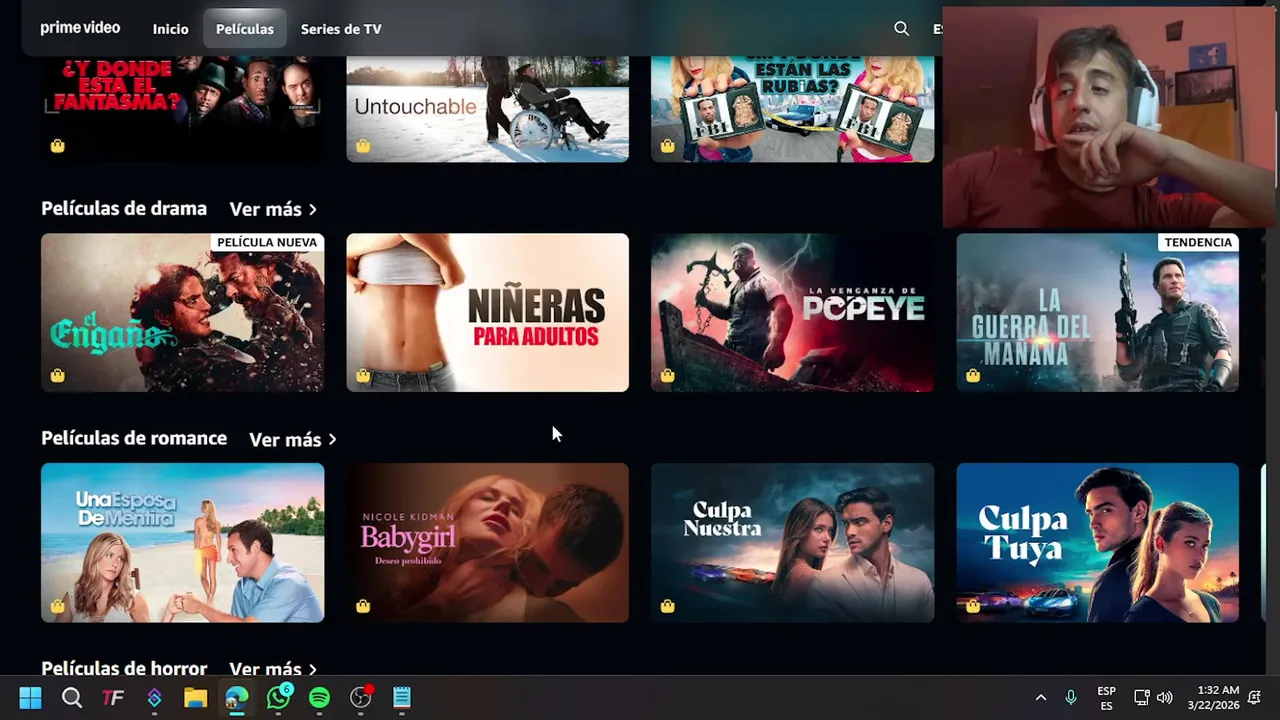Change the ESP ES input language
The height and width of the screenshot is (720, 1280).
(1106, 697)
